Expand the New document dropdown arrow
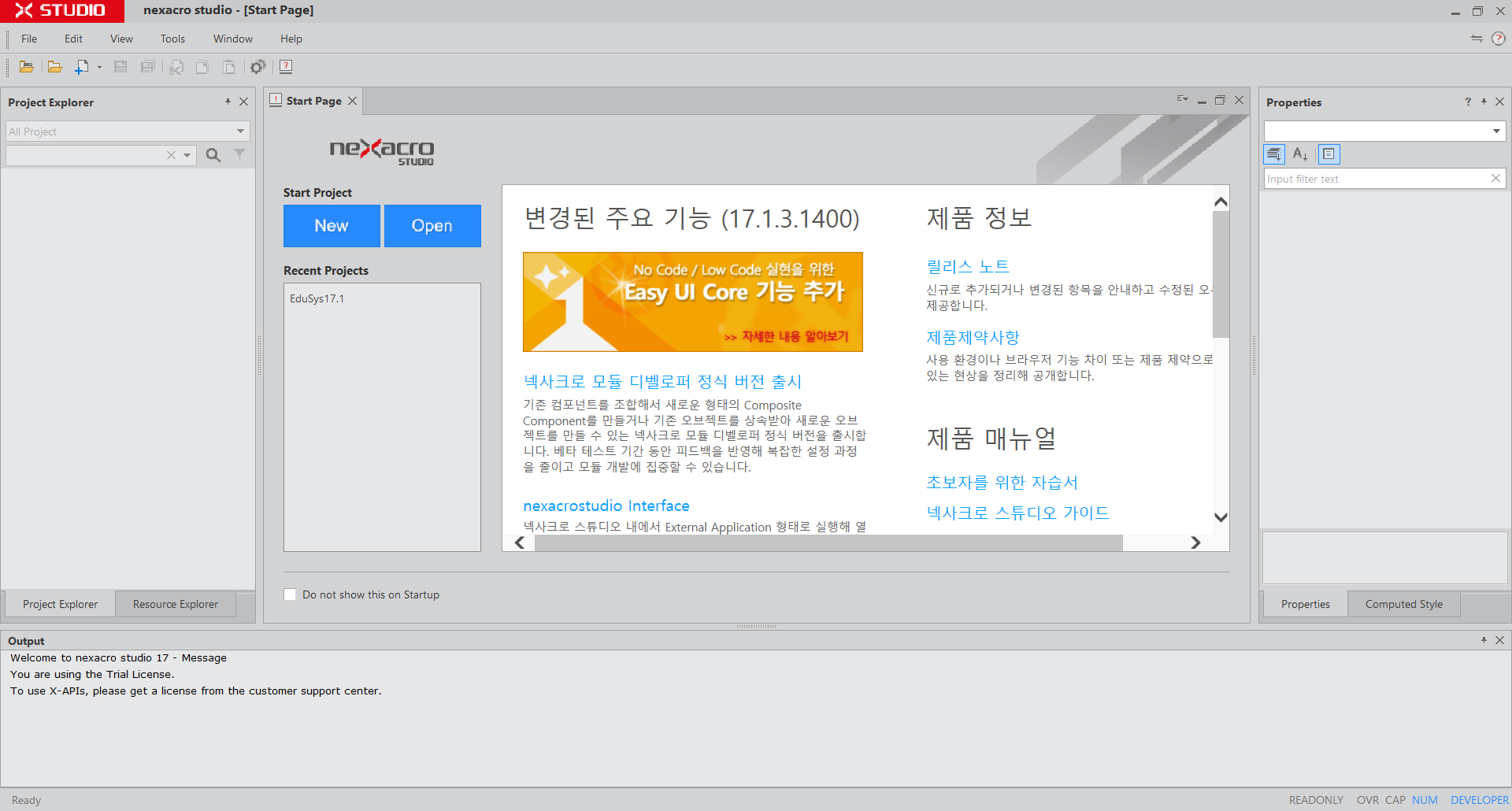 click(99, 67)
